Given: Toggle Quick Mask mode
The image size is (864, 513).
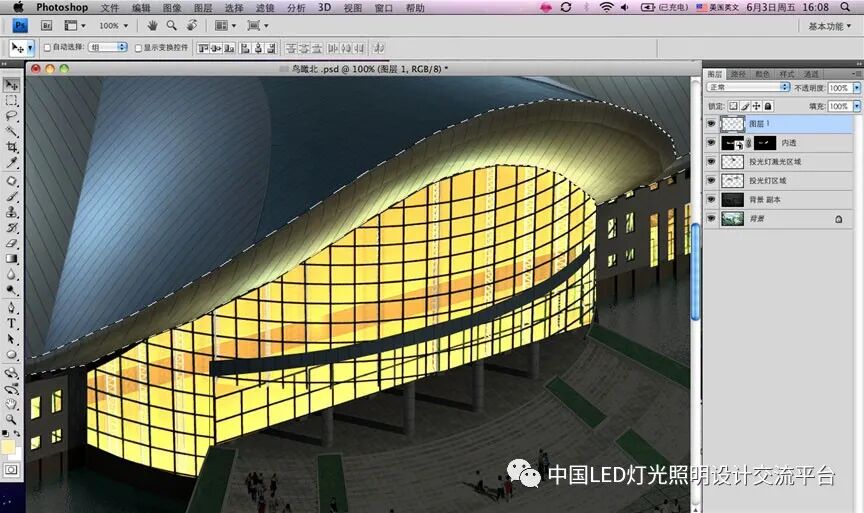Looking at the screenshot, I should pos(11,470).
